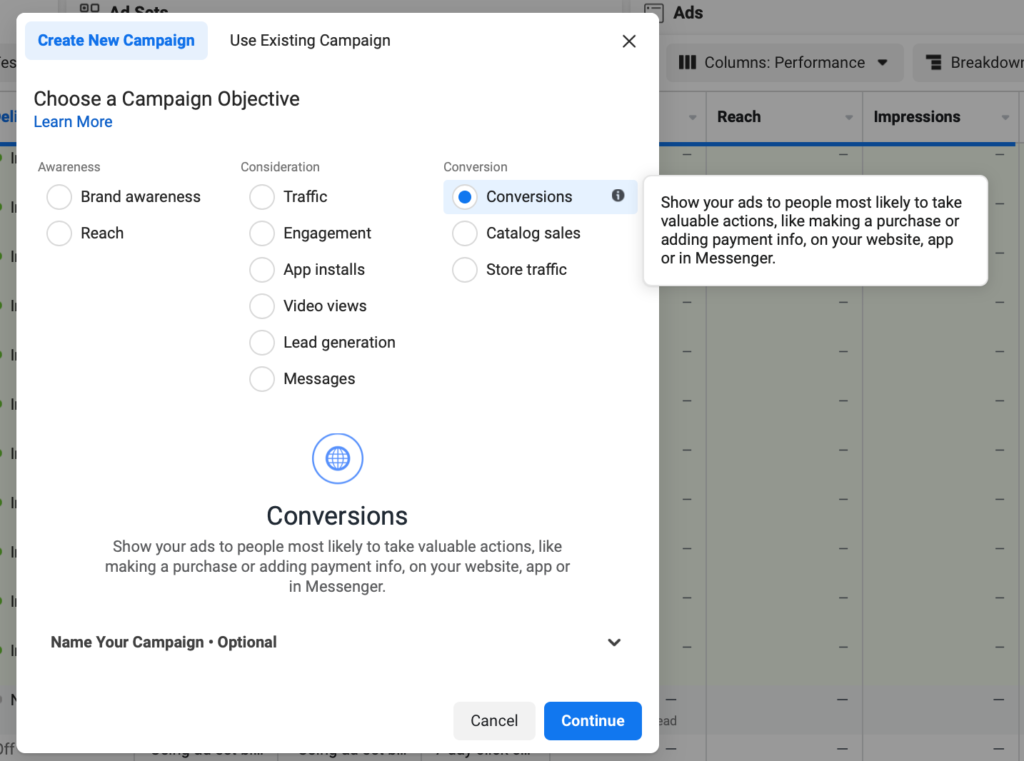Click the Impressions column header
The height and width of the screenshot is (761, 1024).
916,116
